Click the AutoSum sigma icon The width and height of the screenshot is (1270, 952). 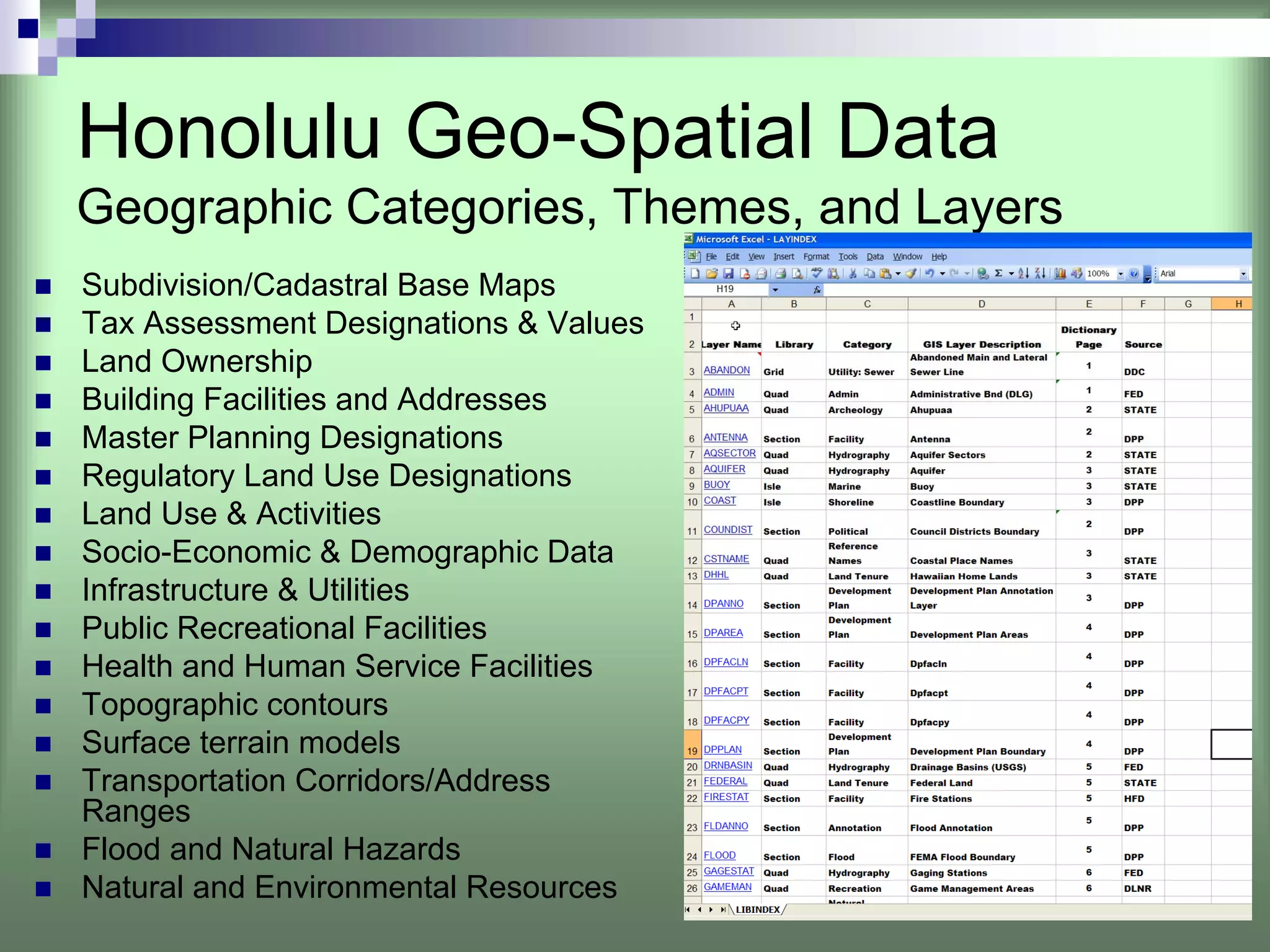coord(998,273)
